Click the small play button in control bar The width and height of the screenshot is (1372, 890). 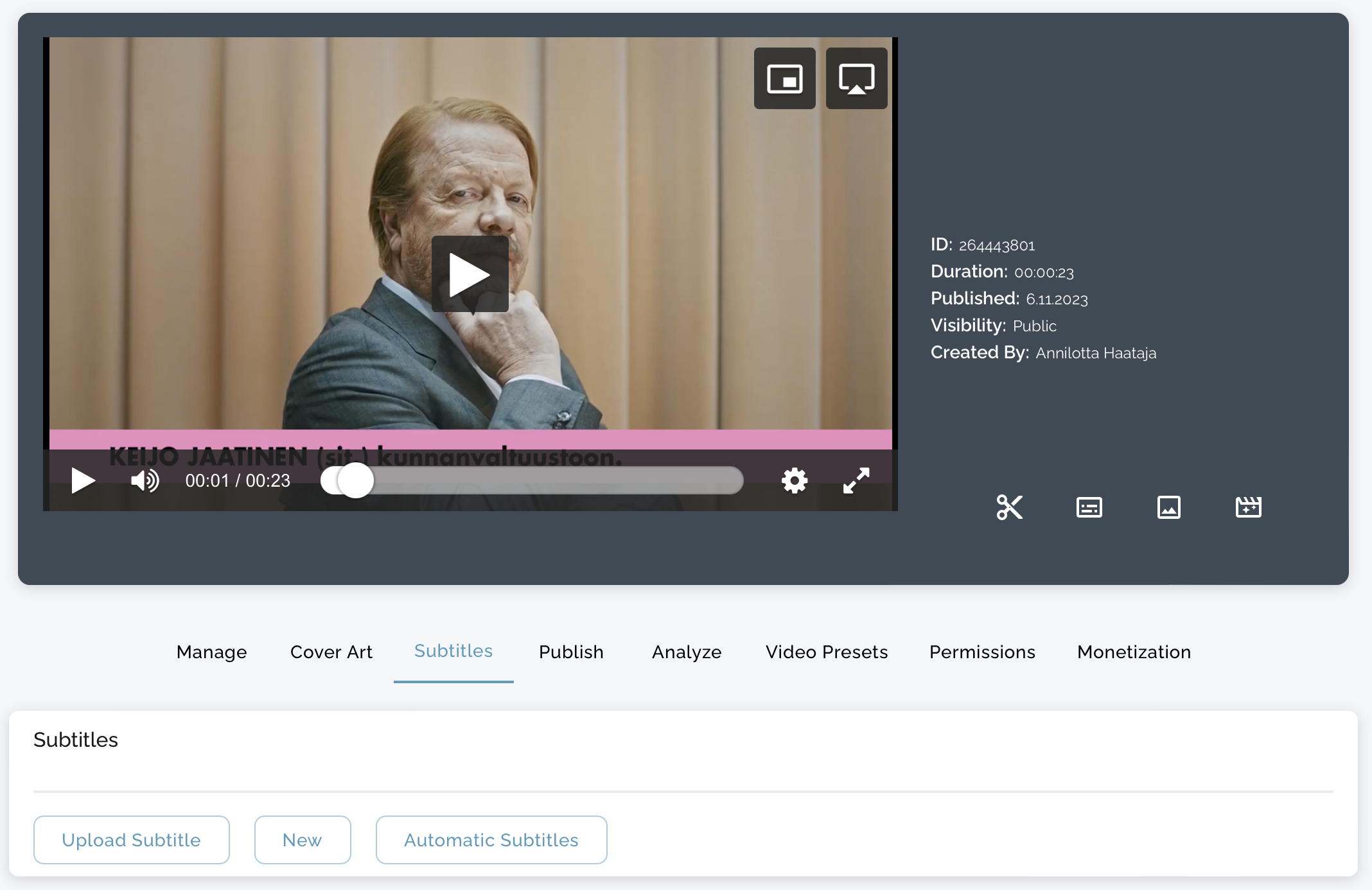(x=83, y=480)
